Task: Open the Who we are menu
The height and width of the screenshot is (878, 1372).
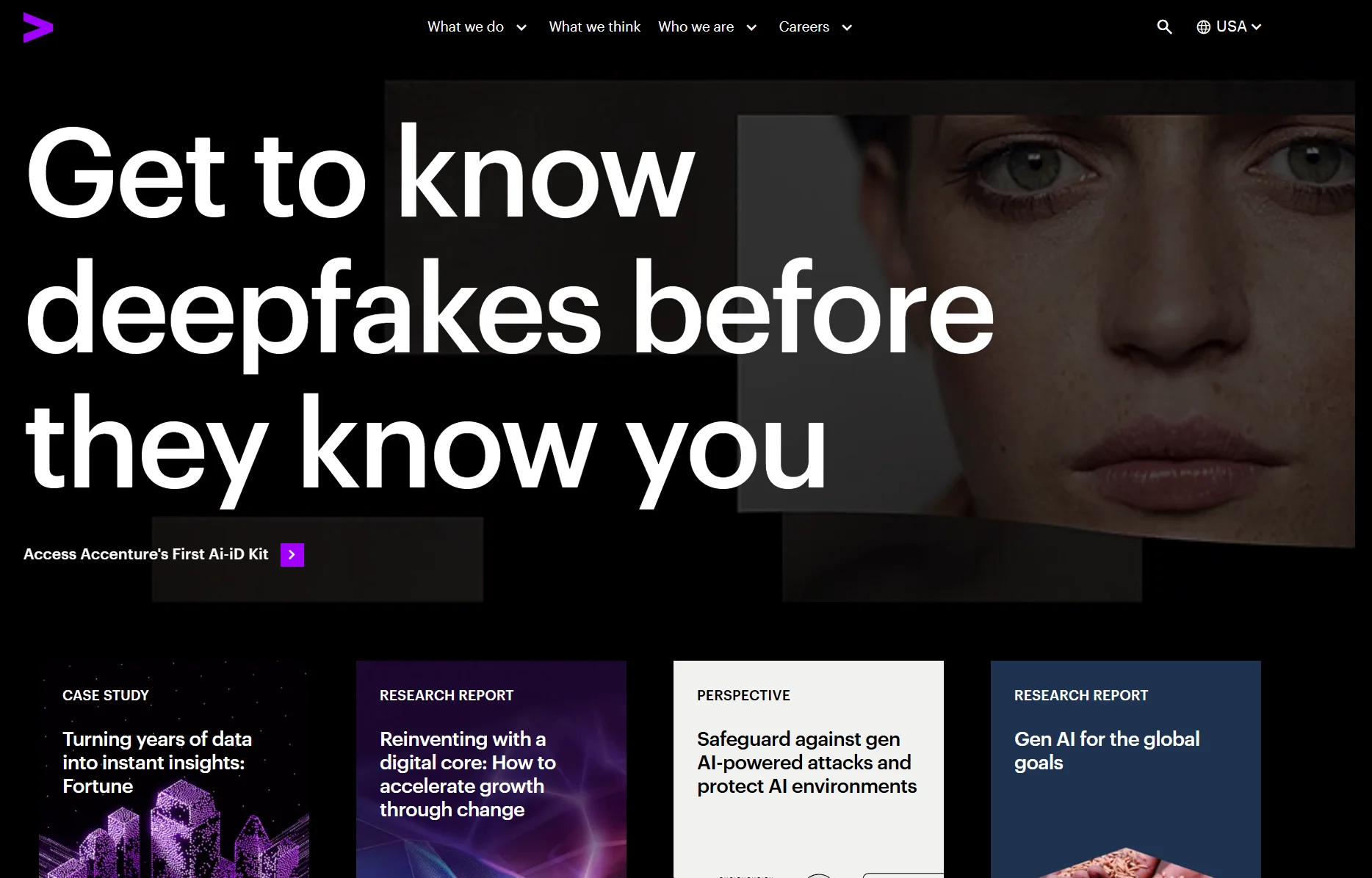Action: (696, 26)
